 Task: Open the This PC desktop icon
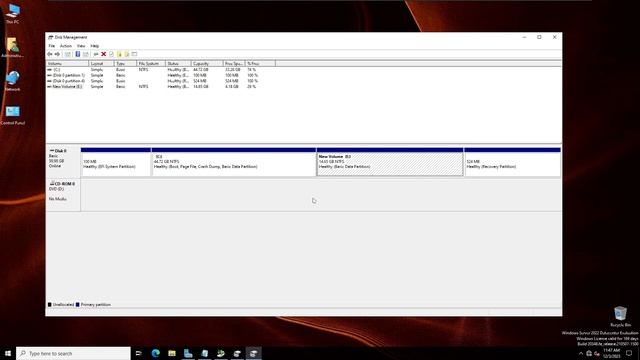click(13, 13)
